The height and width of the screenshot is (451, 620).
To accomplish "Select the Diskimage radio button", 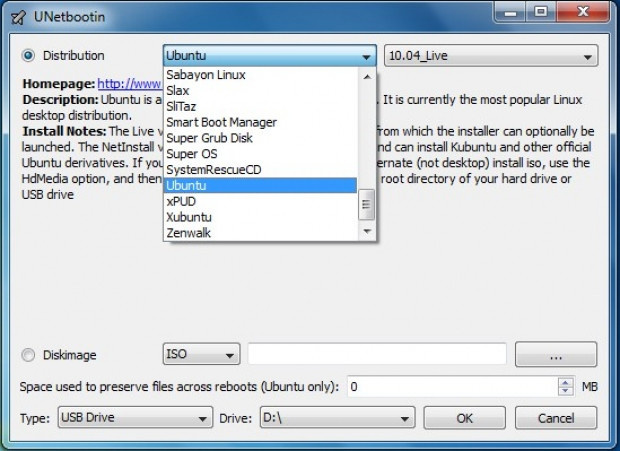I will pos(28,355).
